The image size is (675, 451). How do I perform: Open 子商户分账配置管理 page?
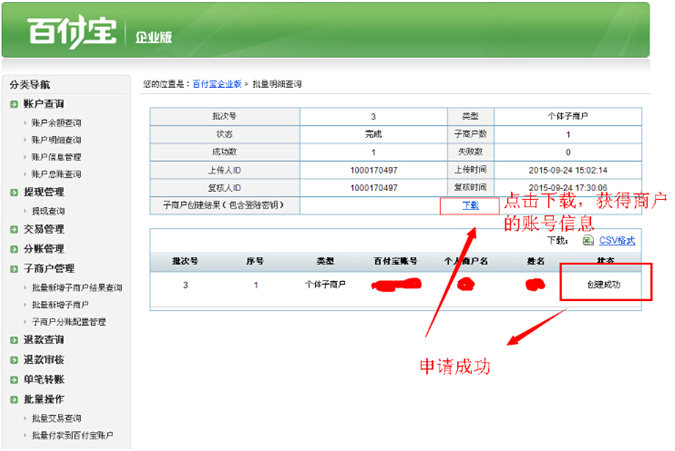point(69,322)
